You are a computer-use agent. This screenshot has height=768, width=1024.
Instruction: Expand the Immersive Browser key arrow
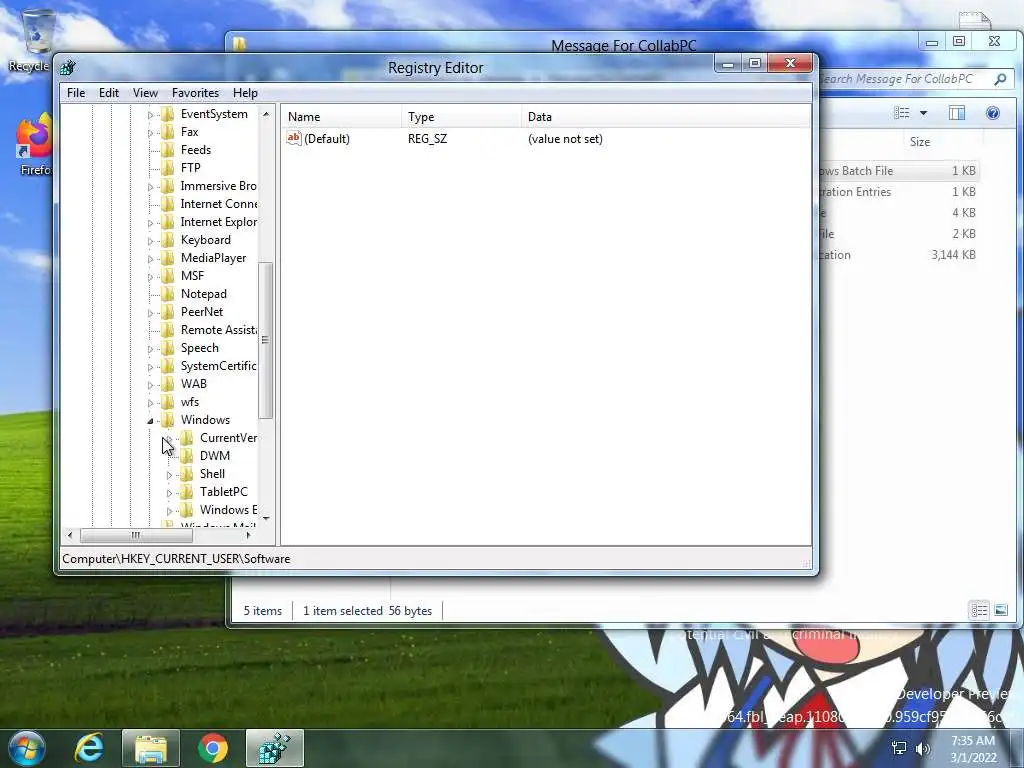click(x=150, y=187)
